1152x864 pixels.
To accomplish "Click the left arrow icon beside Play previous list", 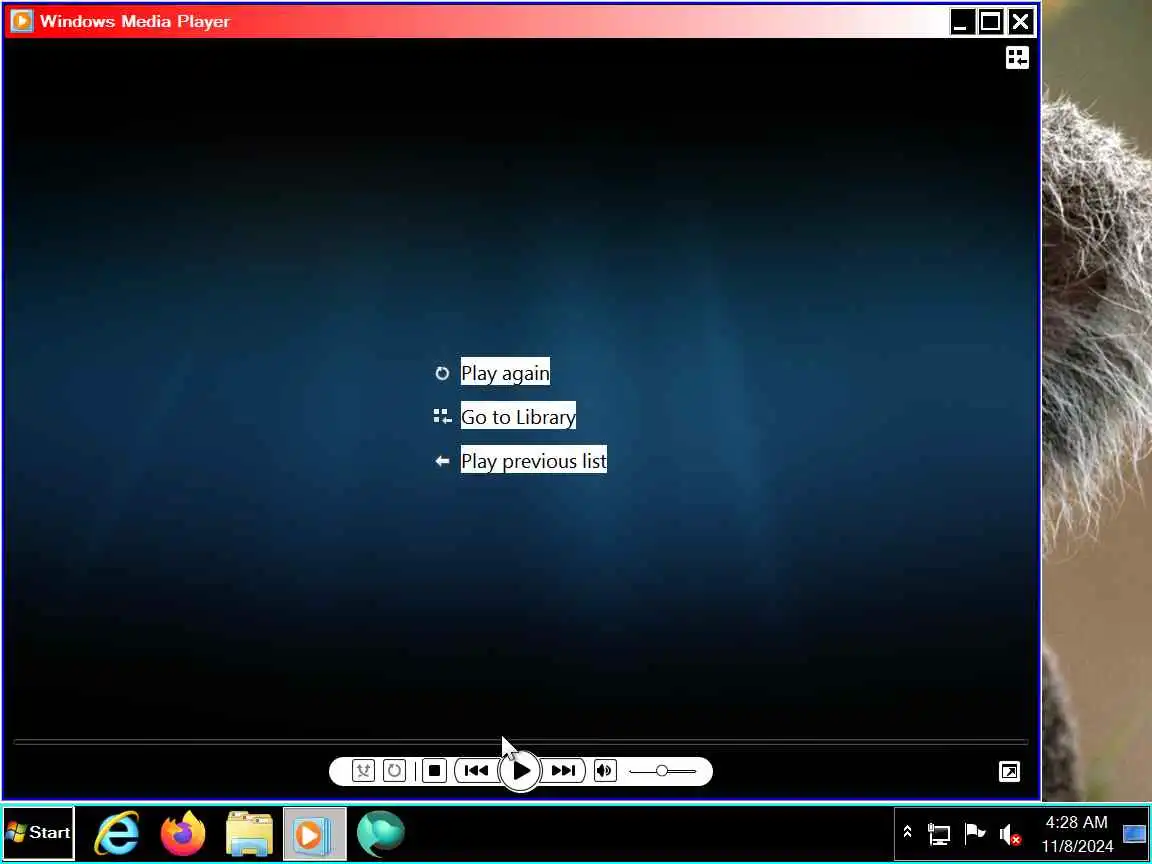I will pos(442,461).
